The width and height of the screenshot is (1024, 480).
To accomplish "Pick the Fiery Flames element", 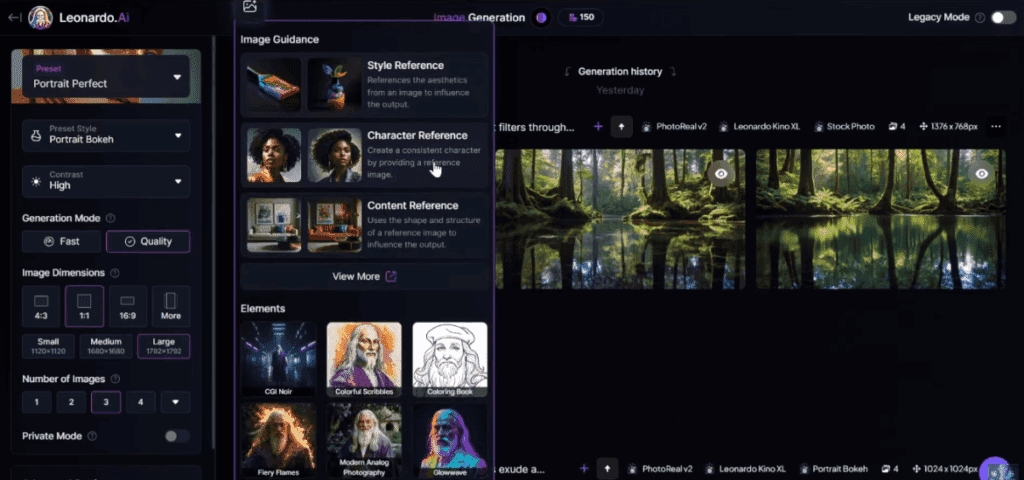I will coord(278,440).
